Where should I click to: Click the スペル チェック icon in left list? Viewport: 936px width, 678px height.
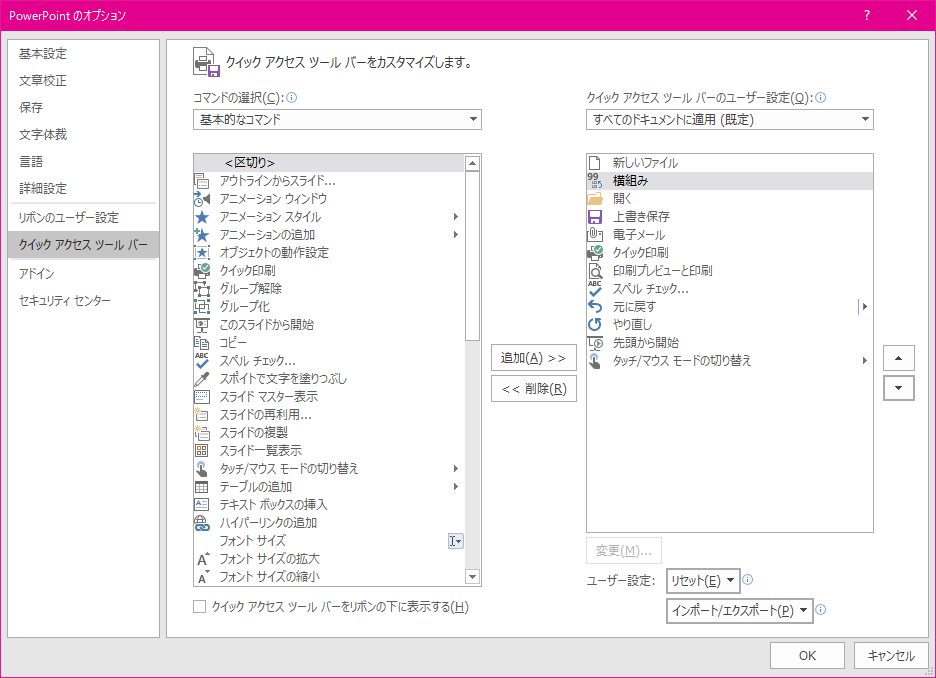click(x=202, y=360)
